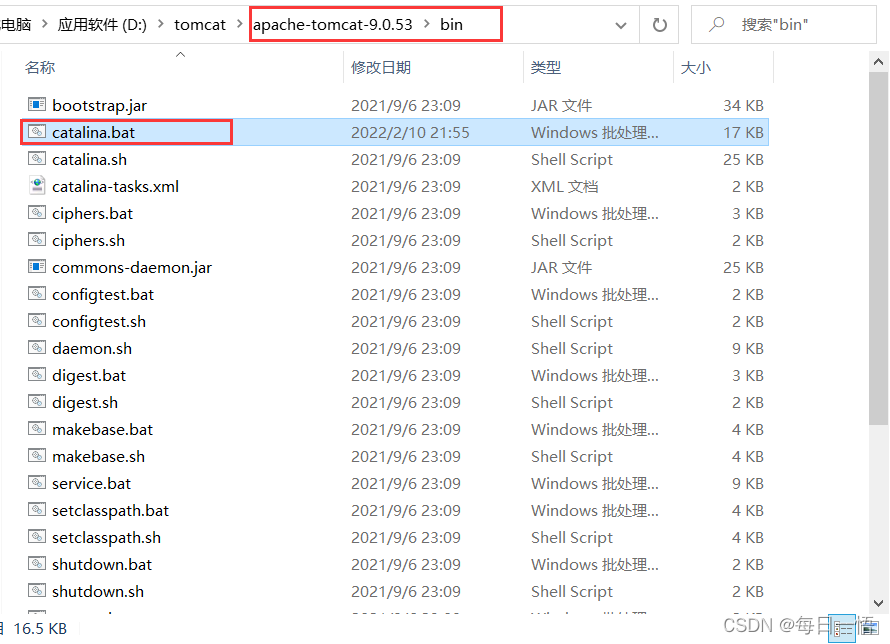Screen dimensions: 890x644
Task: Click the digest.bat file icon
Action: tap(37, 375)
